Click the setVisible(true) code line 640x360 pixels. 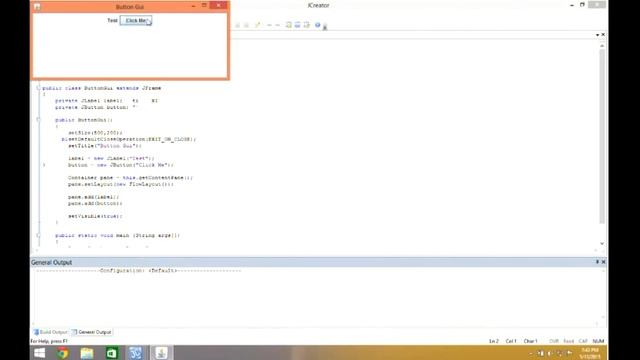95,216
